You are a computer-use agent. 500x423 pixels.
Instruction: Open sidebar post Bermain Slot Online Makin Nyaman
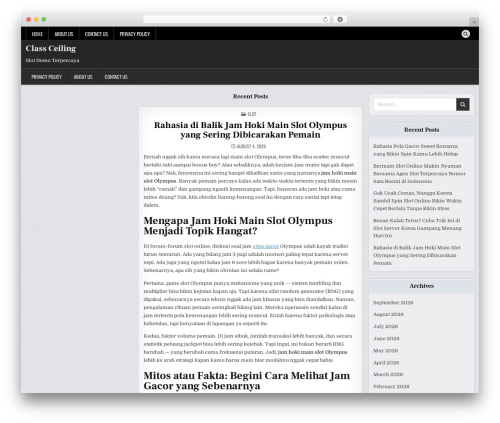pos(419,173)
